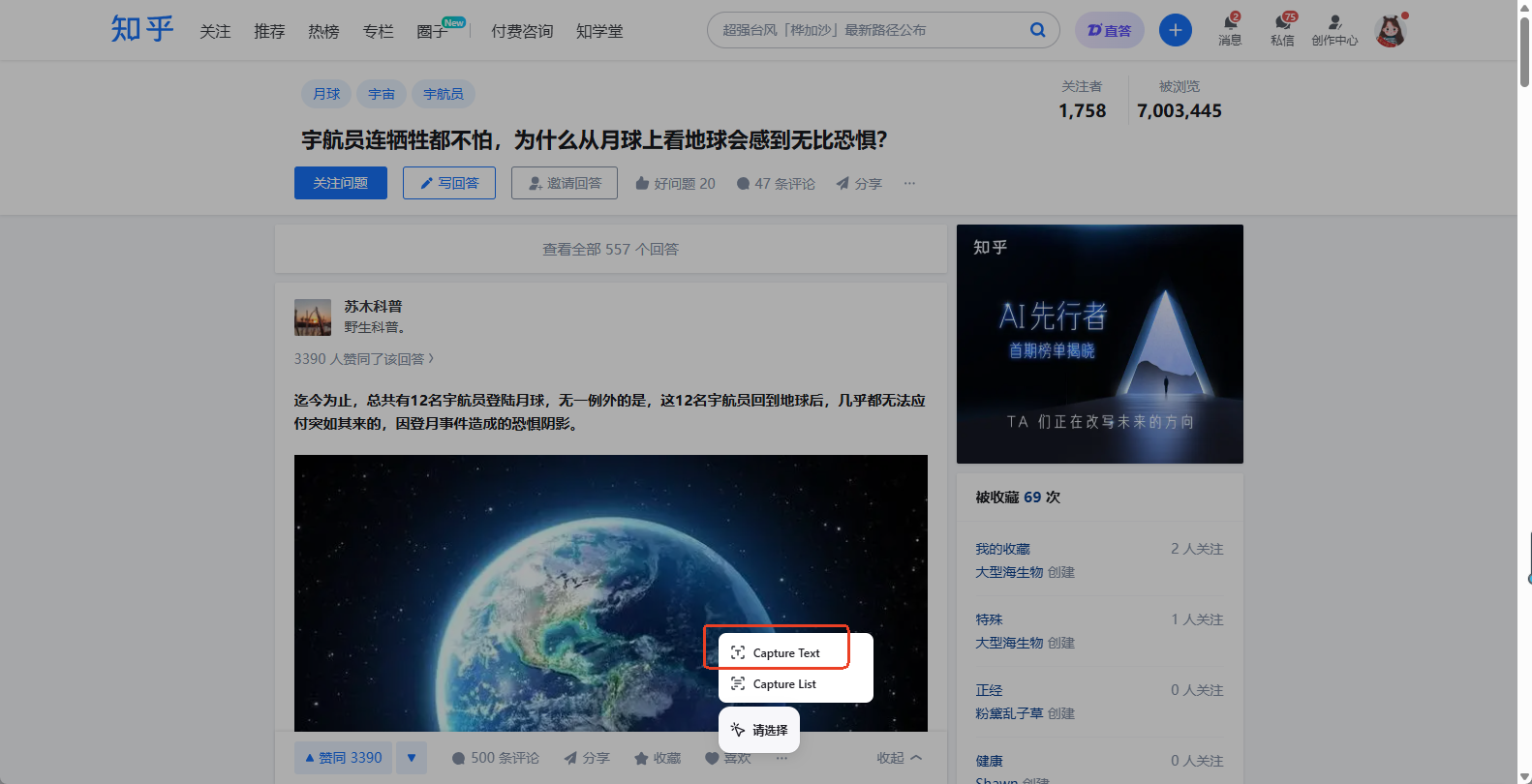The height and width of the screenshot is (784, 1532).
Task: Go to 推荐 navigation tab
Action: (269, 31)
